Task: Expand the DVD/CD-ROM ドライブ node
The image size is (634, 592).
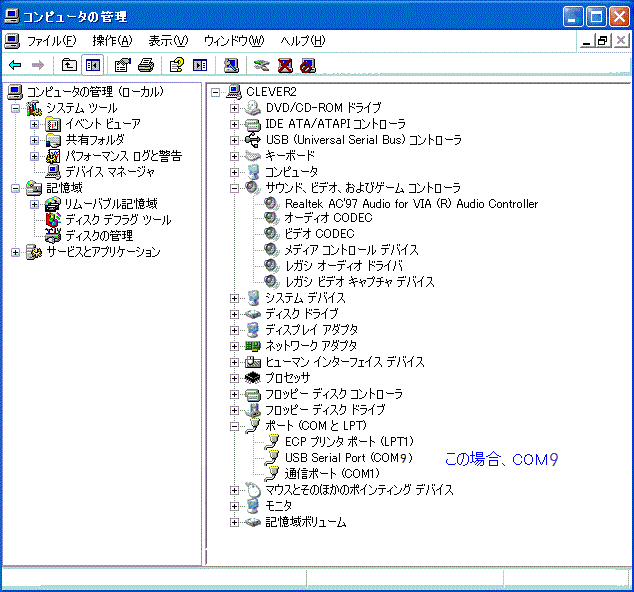Action: click(234, 108)
